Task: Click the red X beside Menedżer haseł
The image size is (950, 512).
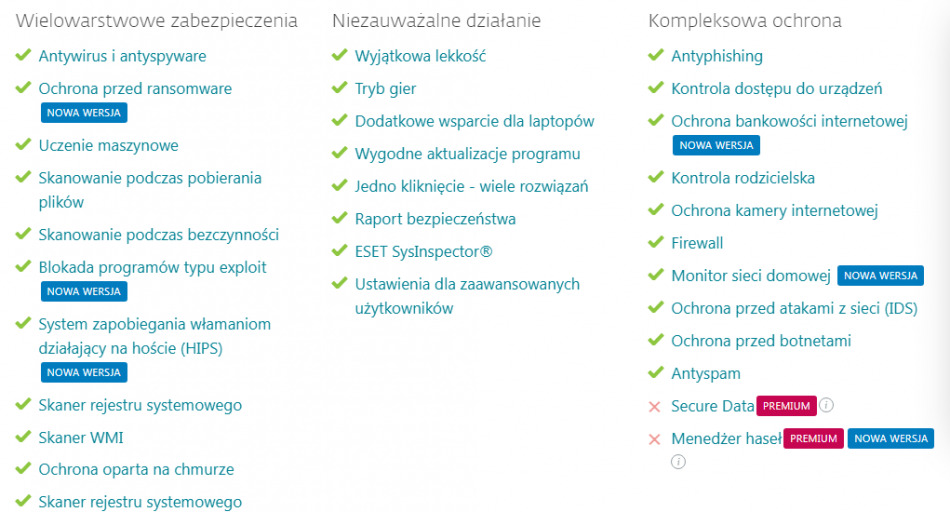Action: pos(655,439)
